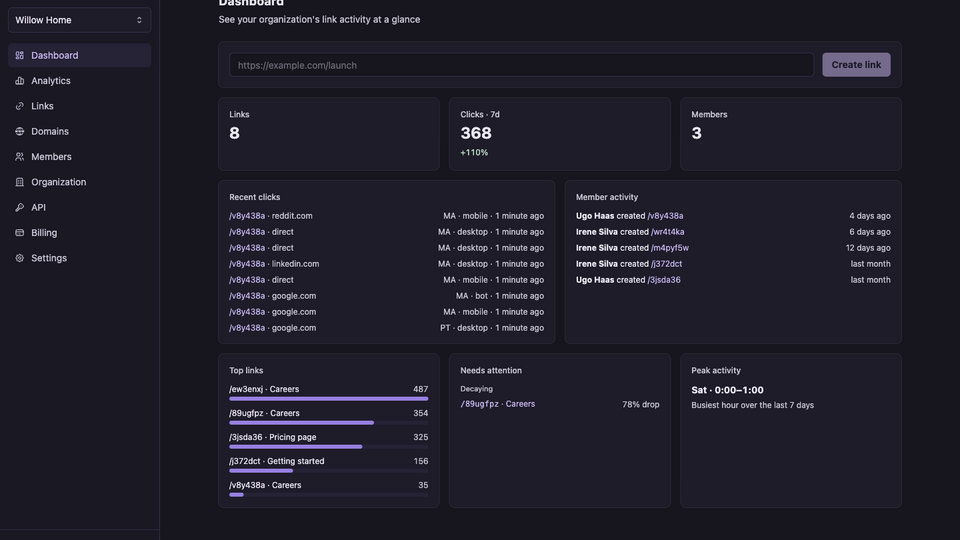The width and height of the screenshot is (960, 540).
Task: Click the Create link button
Action: [x=856, y=65]
